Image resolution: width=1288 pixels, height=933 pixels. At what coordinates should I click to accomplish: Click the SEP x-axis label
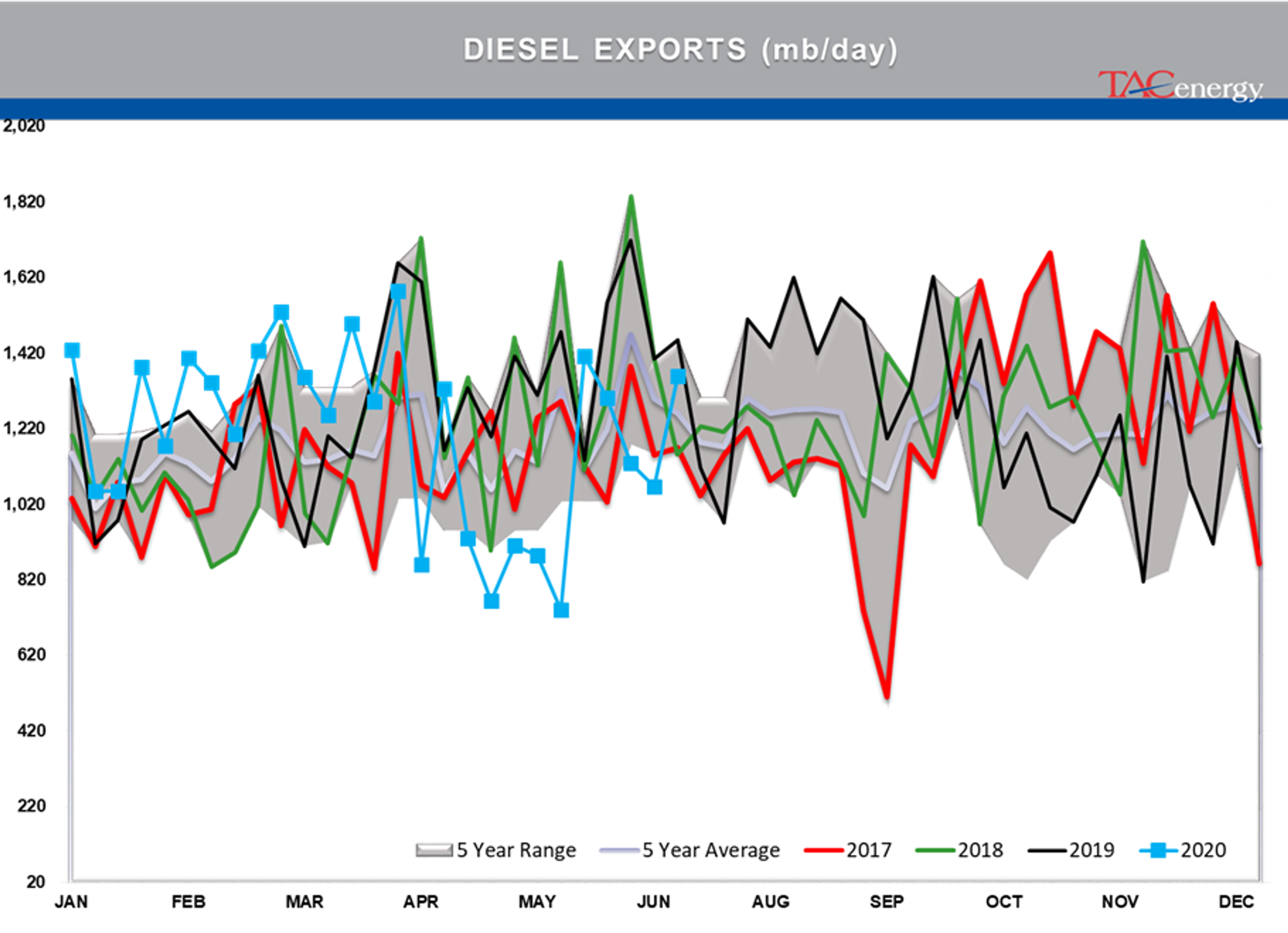887,902
